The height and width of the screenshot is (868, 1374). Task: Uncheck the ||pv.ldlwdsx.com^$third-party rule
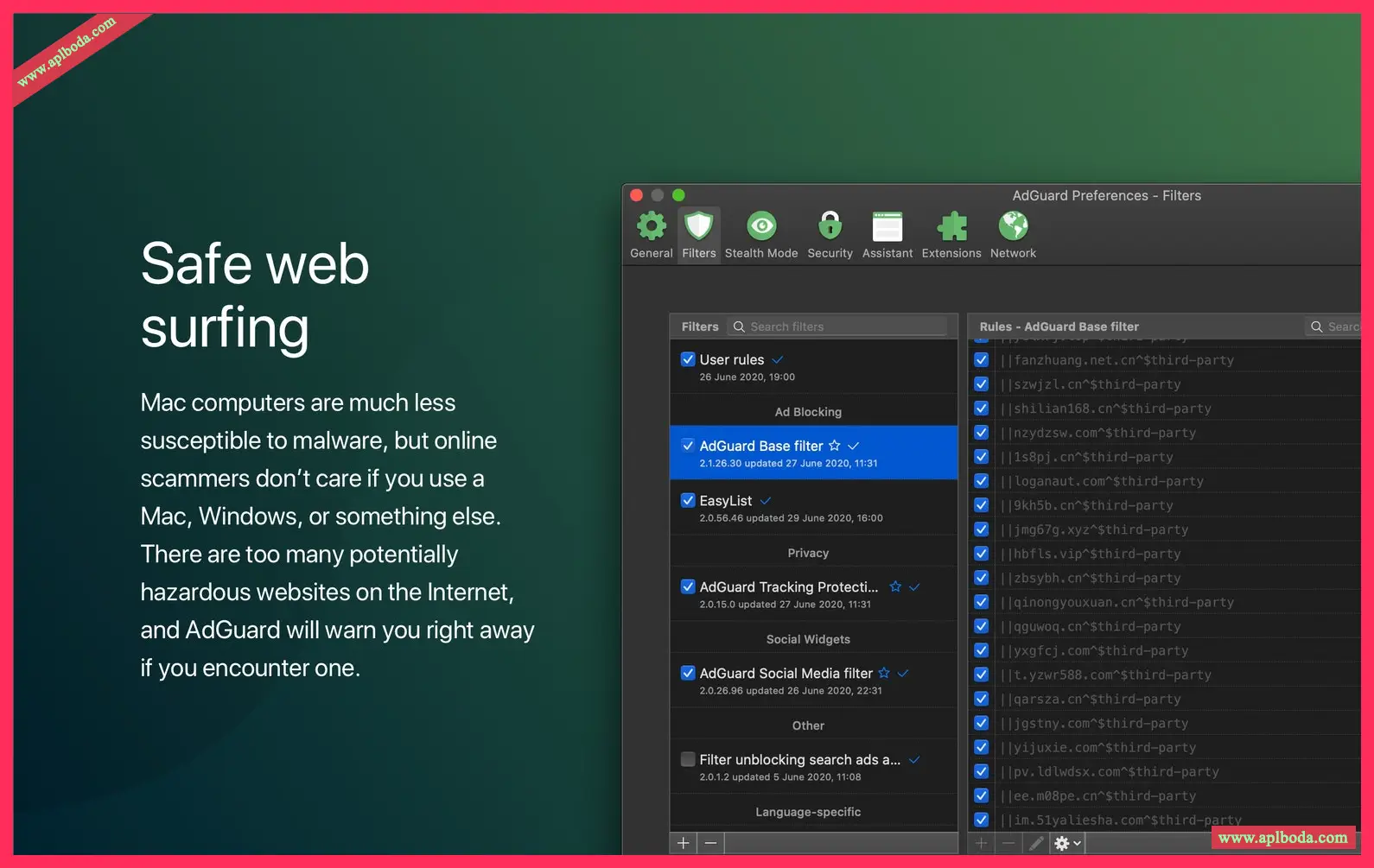tap(982, 770)
